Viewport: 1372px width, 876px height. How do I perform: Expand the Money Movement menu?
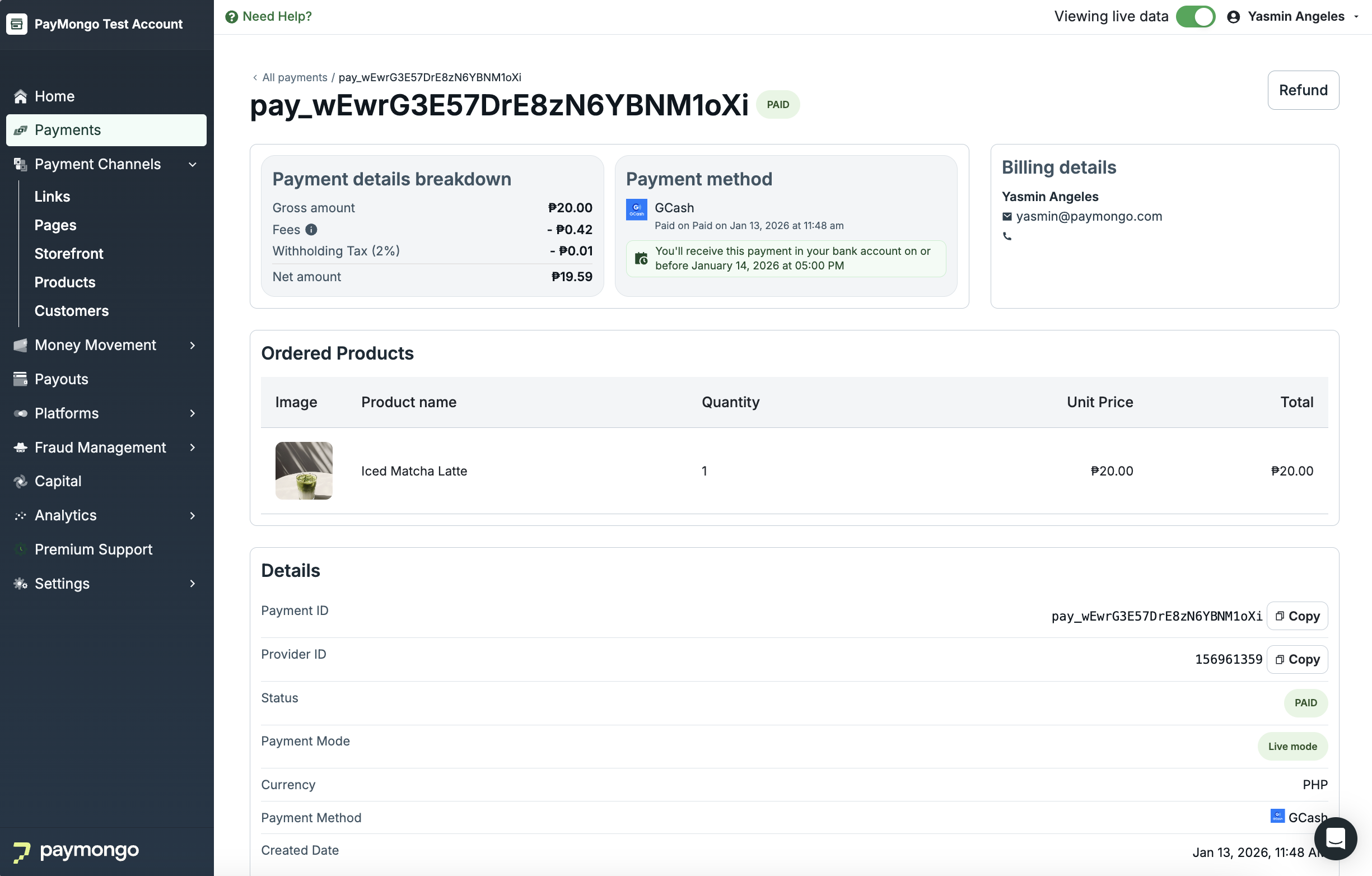point(193,345)
